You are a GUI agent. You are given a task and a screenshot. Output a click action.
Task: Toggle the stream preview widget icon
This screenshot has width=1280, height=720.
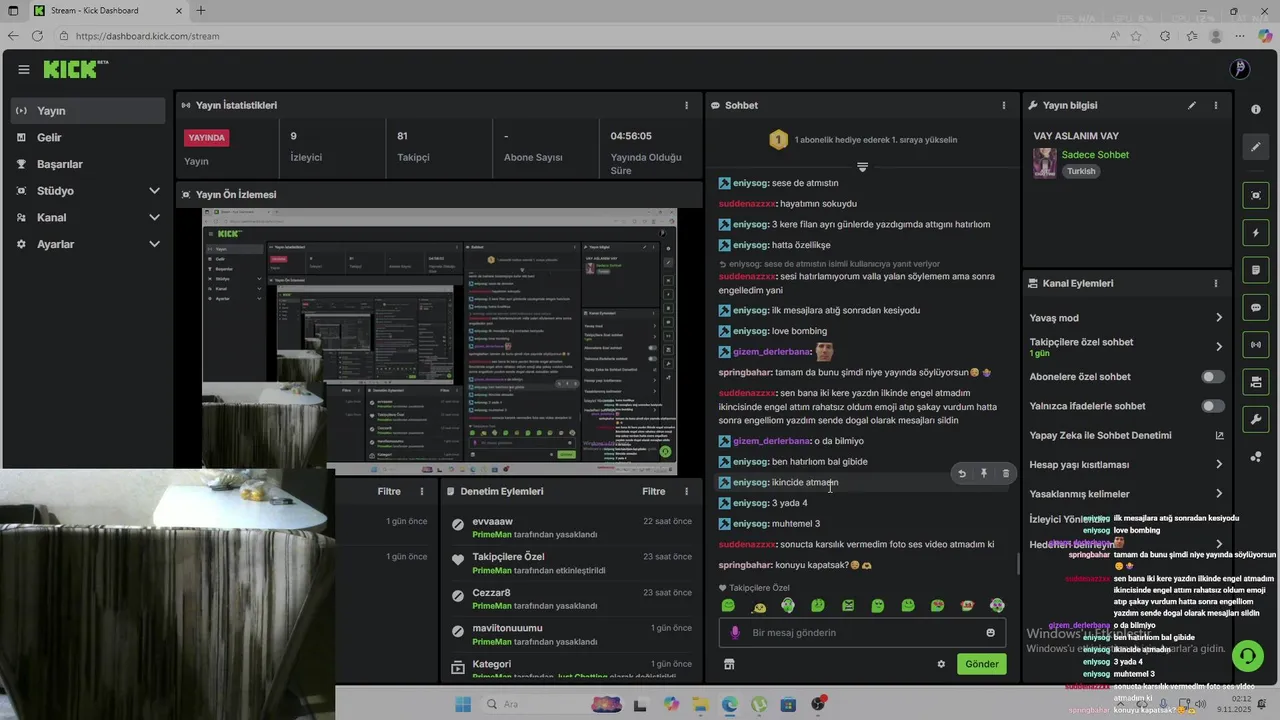1256,195
